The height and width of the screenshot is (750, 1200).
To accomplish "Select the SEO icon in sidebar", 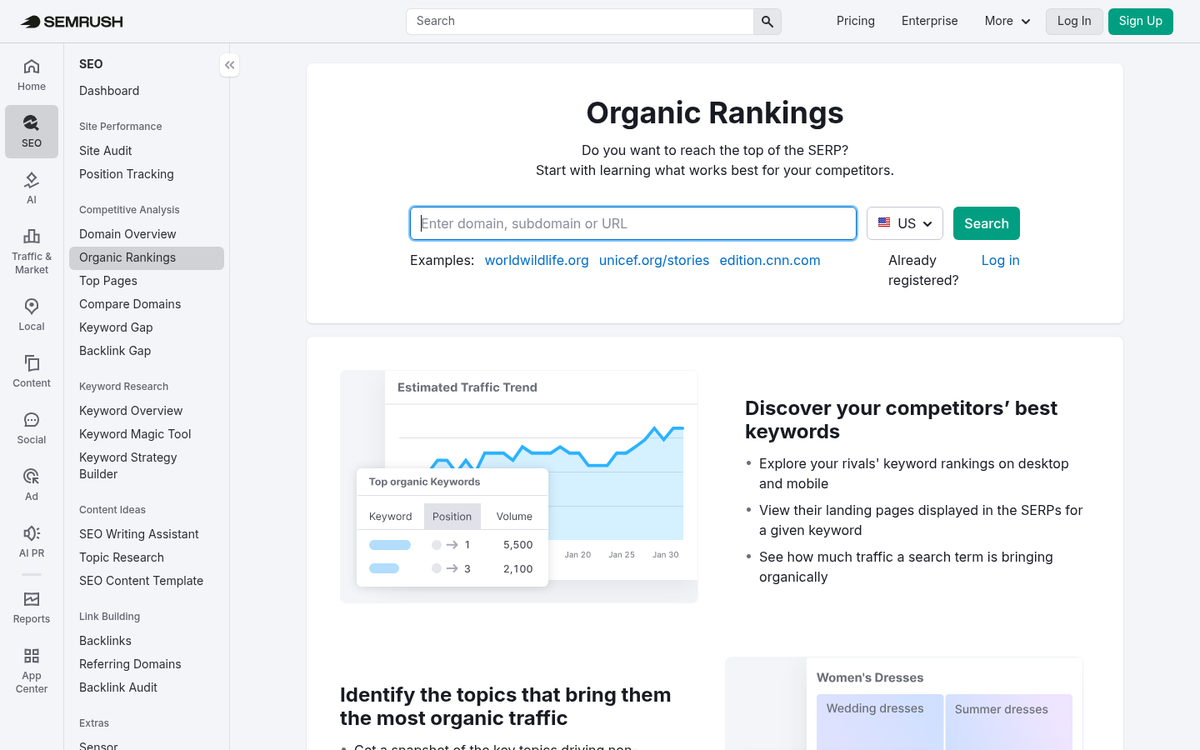I will 31,131.
